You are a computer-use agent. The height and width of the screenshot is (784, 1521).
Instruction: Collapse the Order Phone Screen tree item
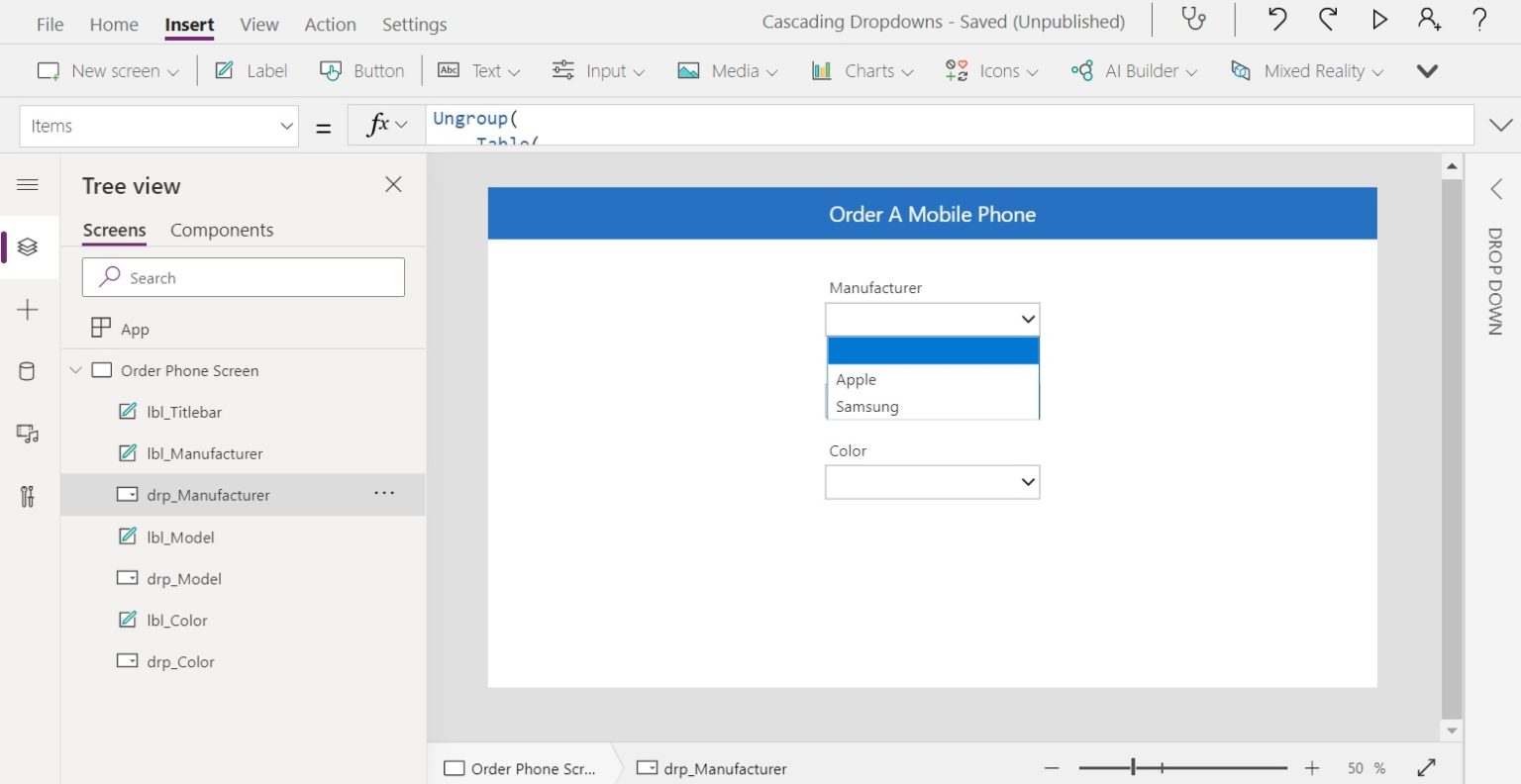(75, 370)
